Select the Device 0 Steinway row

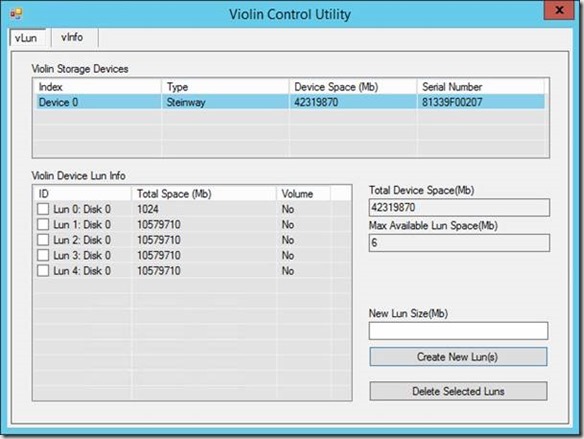(x=291, y=102)
